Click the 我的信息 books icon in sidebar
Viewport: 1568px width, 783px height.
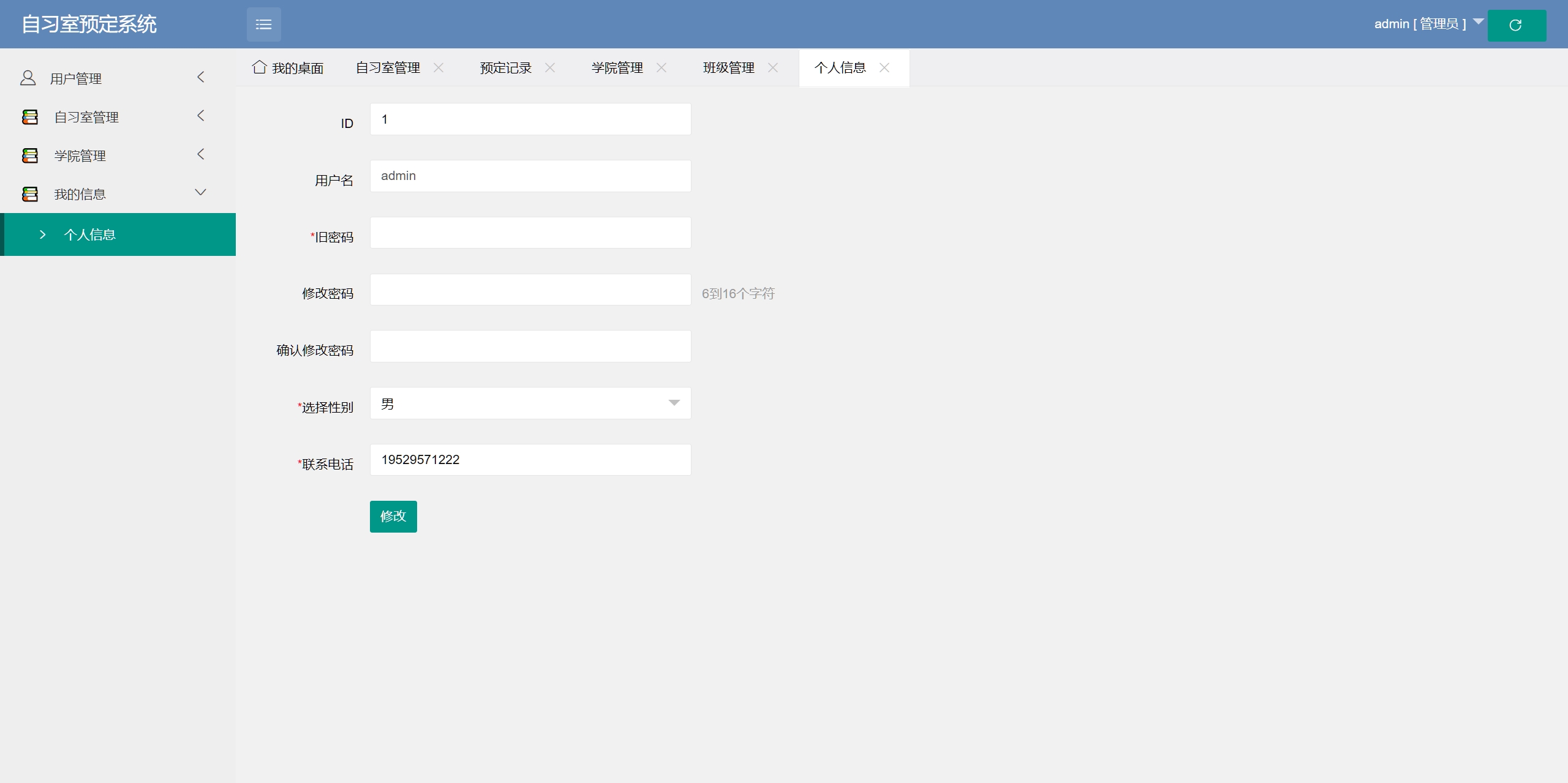coord(30,194)
